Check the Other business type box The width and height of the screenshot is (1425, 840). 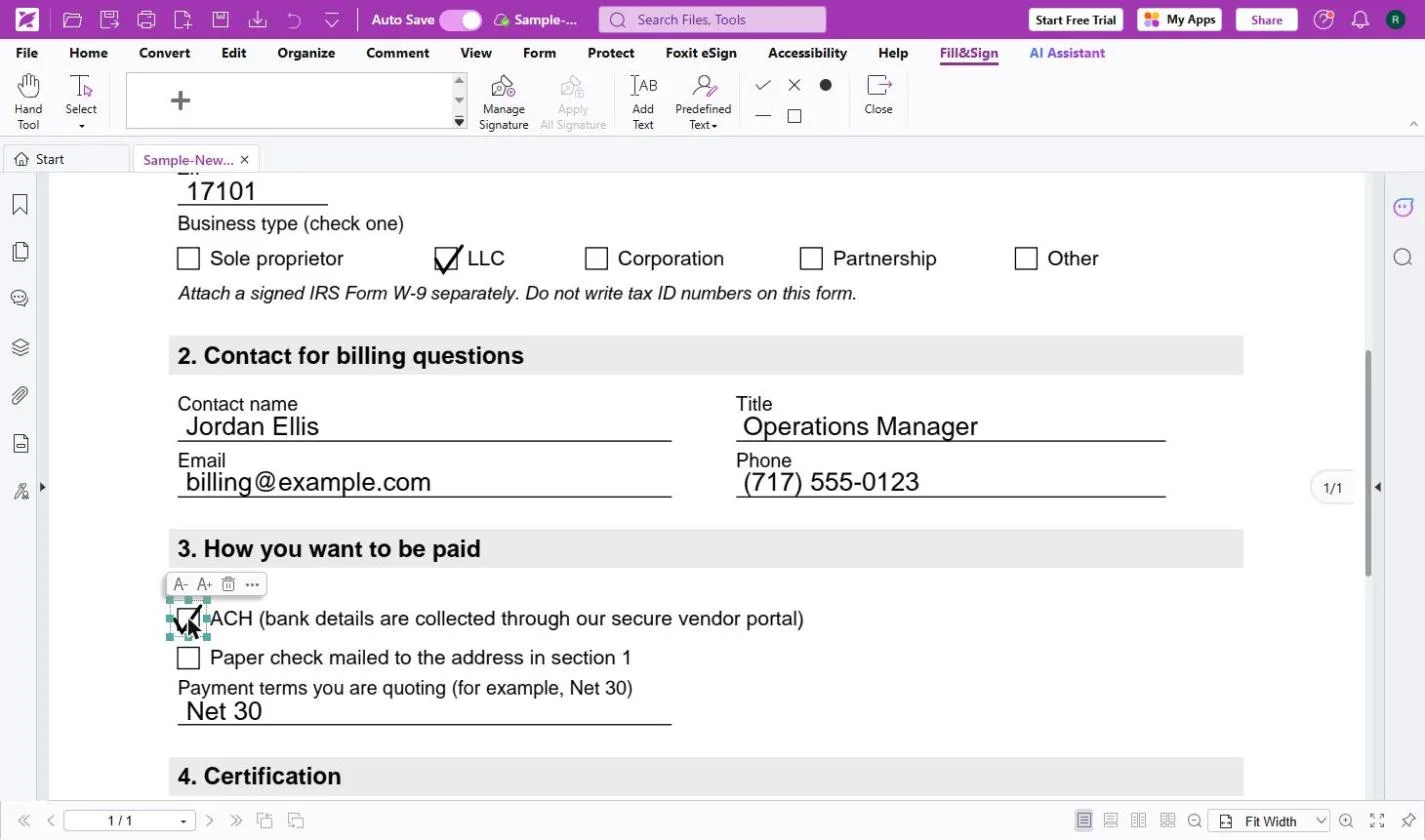click(1026, 259)
